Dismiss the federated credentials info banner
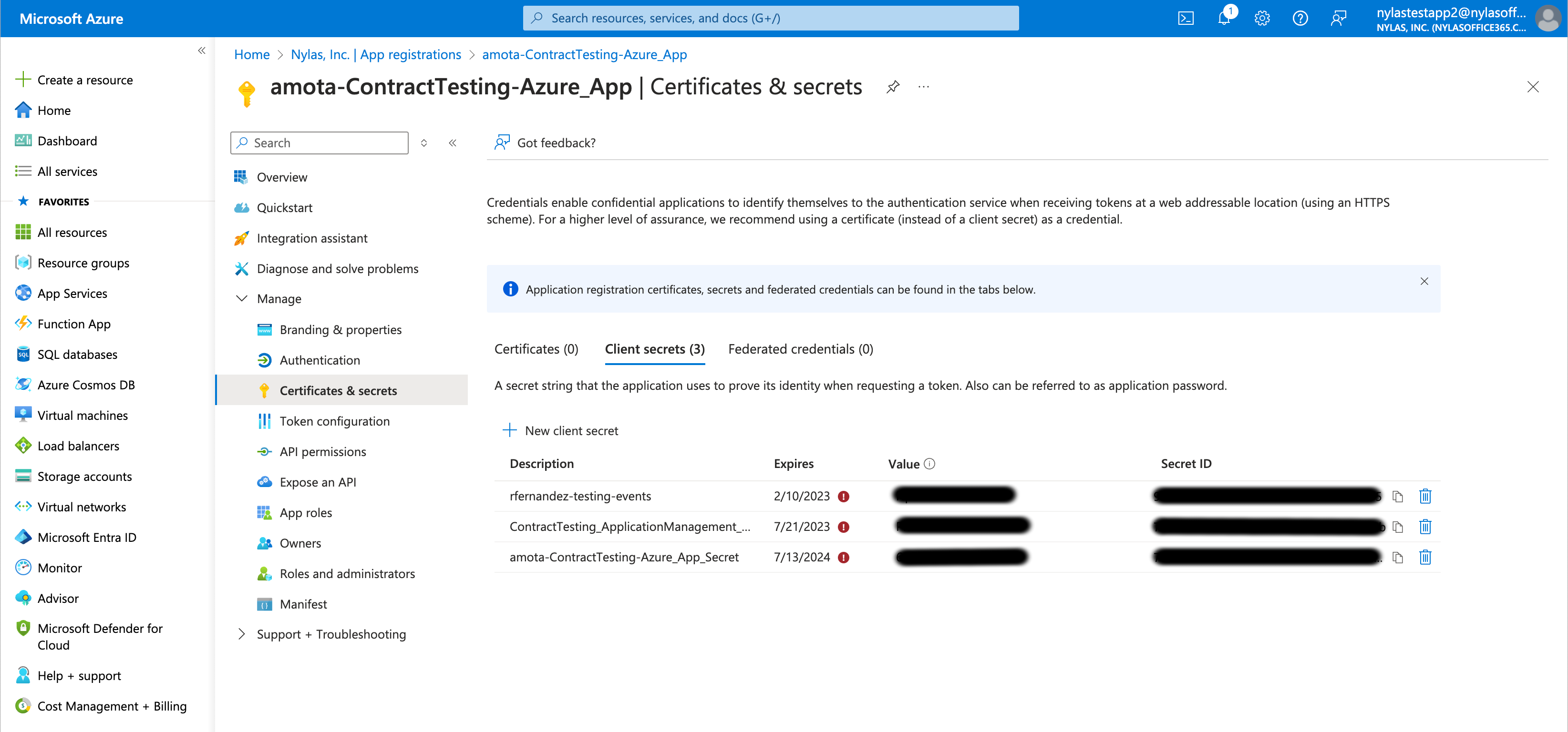Screen dimensions: 1568x732 click(1424, 281)
